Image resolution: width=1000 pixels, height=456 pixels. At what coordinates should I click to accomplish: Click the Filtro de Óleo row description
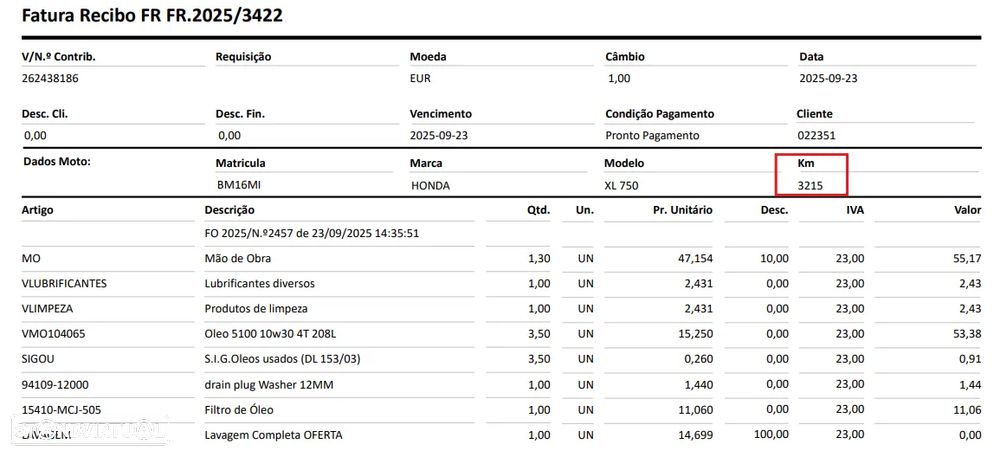click(238, 409)
